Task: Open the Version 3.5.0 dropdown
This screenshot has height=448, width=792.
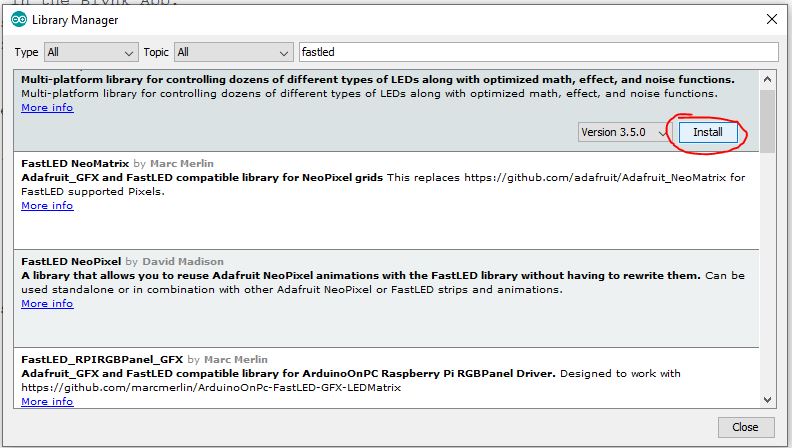Action: click(624, 132)
